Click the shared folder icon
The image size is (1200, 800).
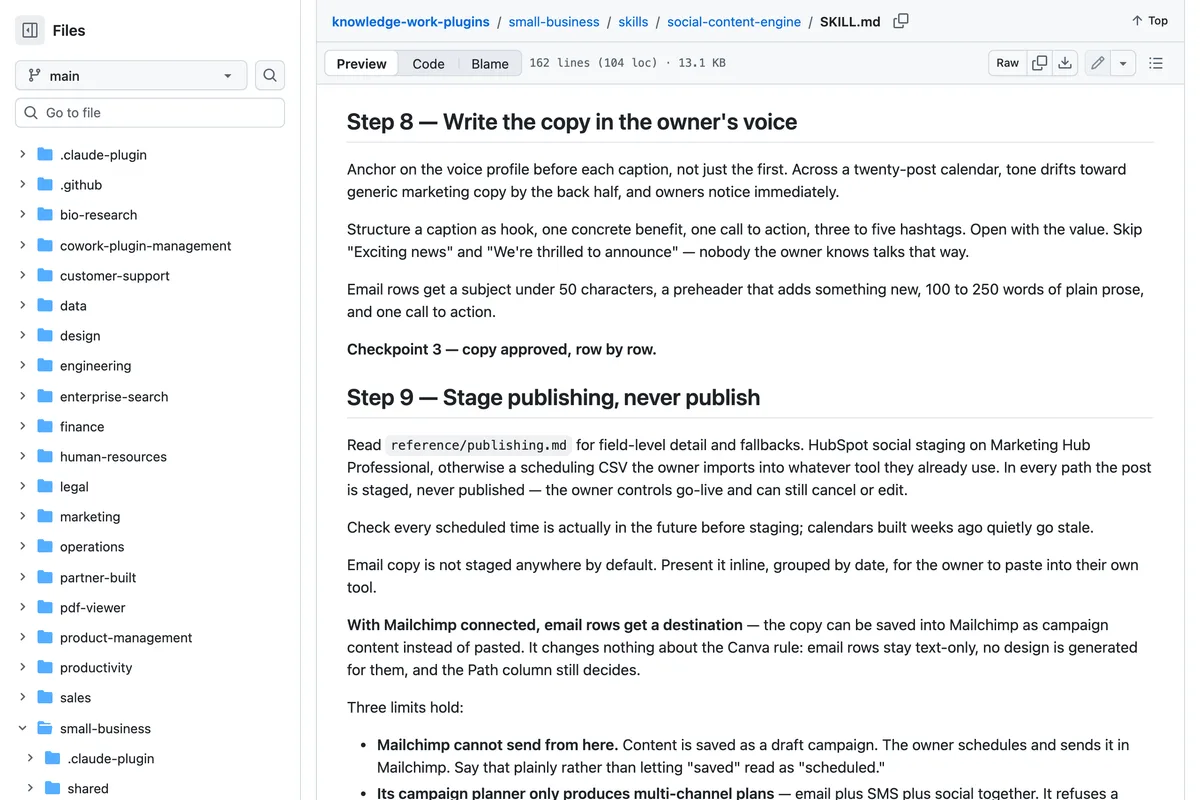click(53, 788)
